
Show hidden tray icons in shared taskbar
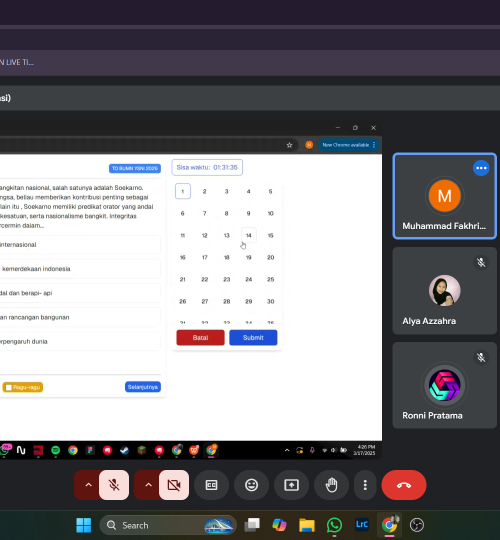(287, 450)
